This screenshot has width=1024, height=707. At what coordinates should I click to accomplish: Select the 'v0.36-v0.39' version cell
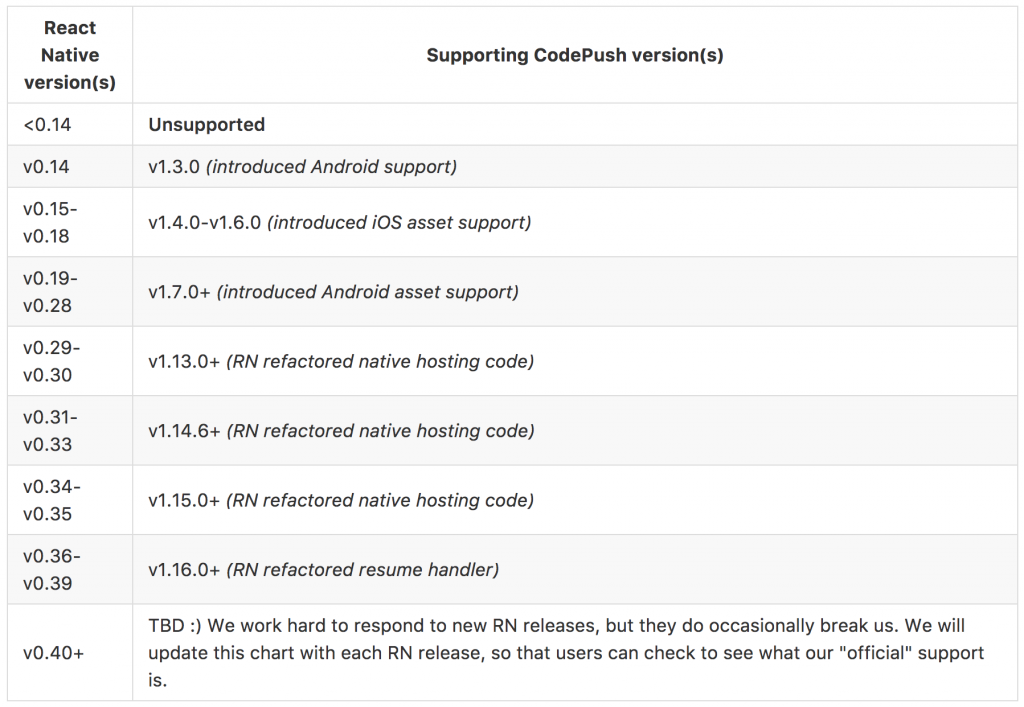coord(51,569)
